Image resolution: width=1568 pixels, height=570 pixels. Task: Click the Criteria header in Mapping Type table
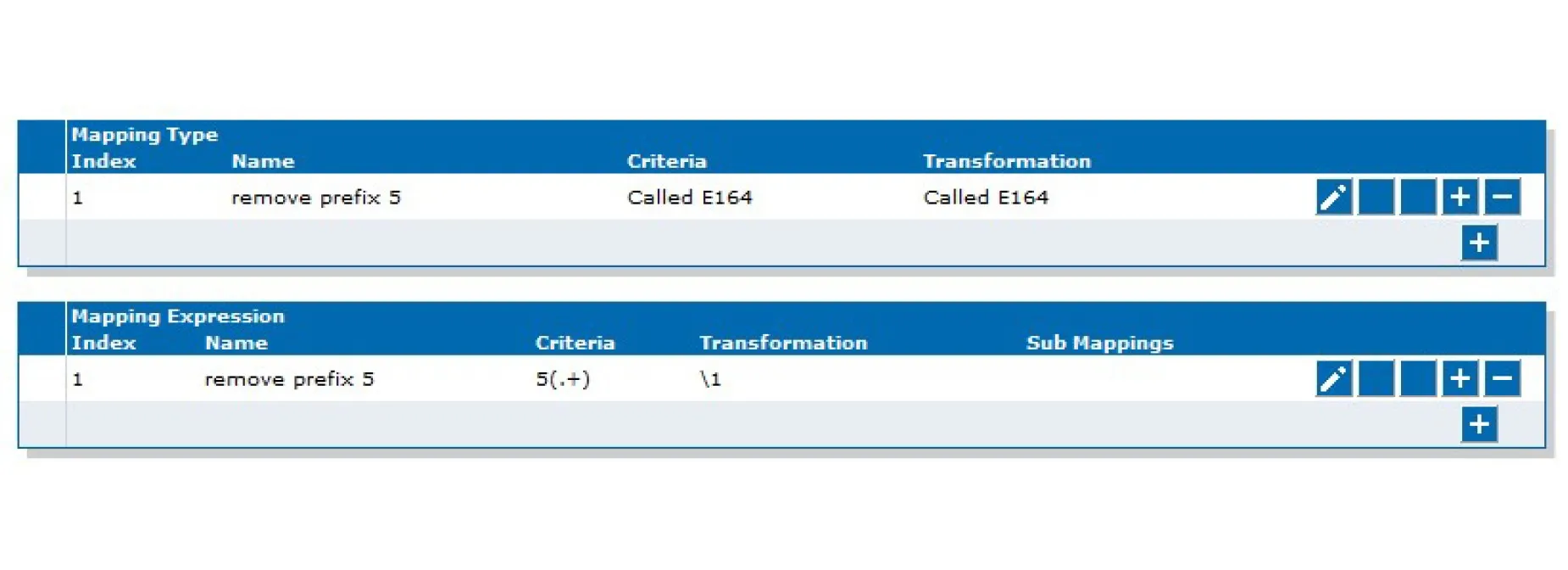[666, 161]
